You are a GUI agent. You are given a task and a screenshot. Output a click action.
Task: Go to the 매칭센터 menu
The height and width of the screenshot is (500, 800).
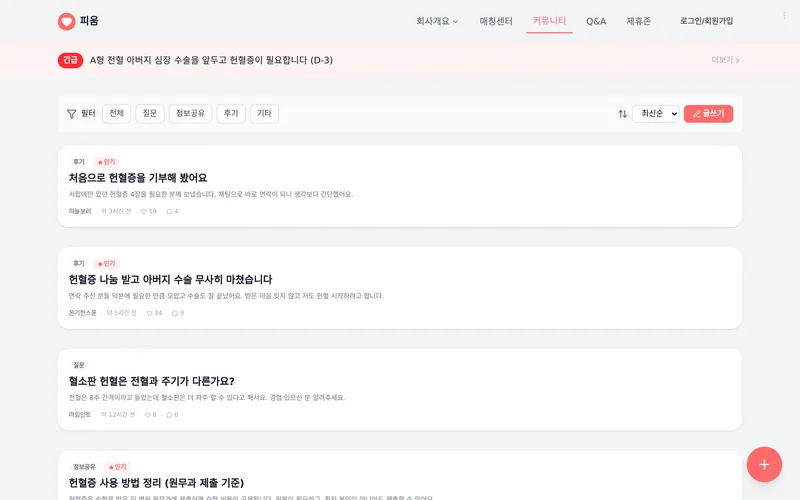click(496, 21)
